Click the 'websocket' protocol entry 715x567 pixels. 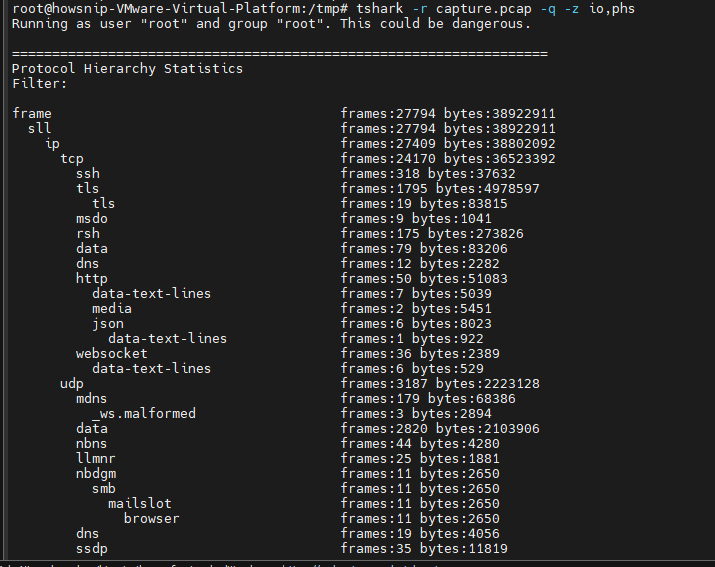(x=112, y=354)
